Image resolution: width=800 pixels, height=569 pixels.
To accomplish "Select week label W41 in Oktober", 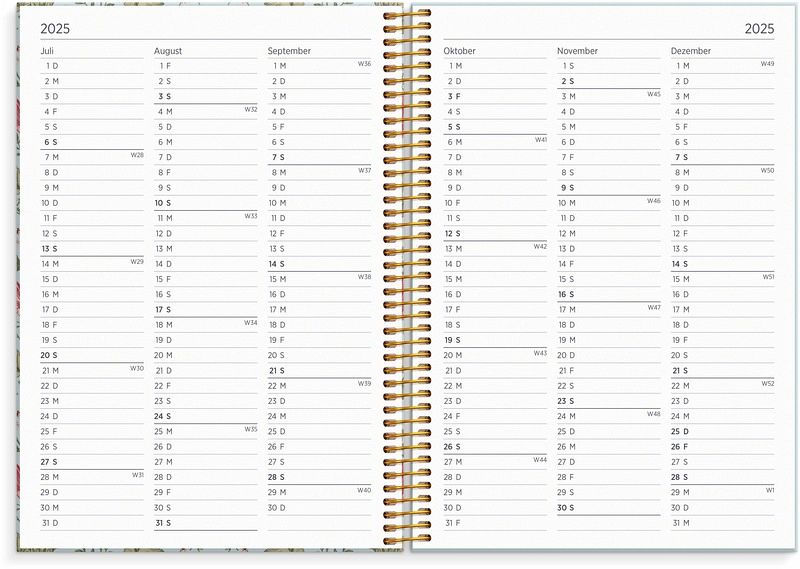I will click(540, 140).
